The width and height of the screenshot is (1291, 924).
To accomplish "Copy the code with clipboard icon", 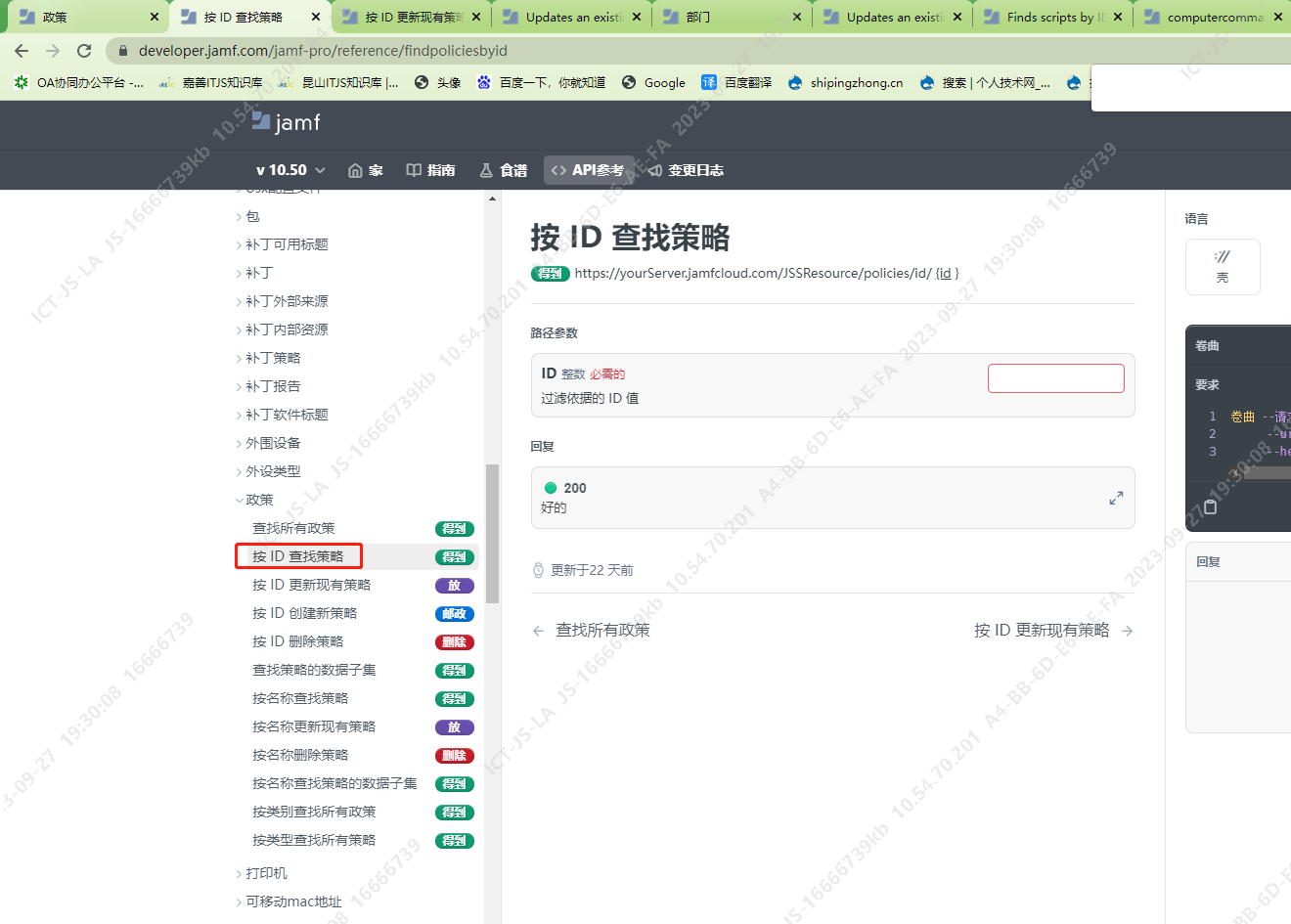I will point(1210,506).
